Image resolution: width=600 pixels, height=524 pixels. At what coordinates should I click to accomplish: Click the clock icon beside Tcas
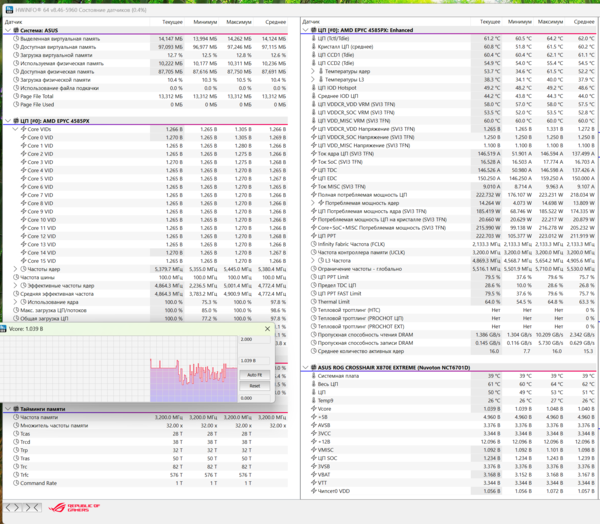tap(16, 434)
